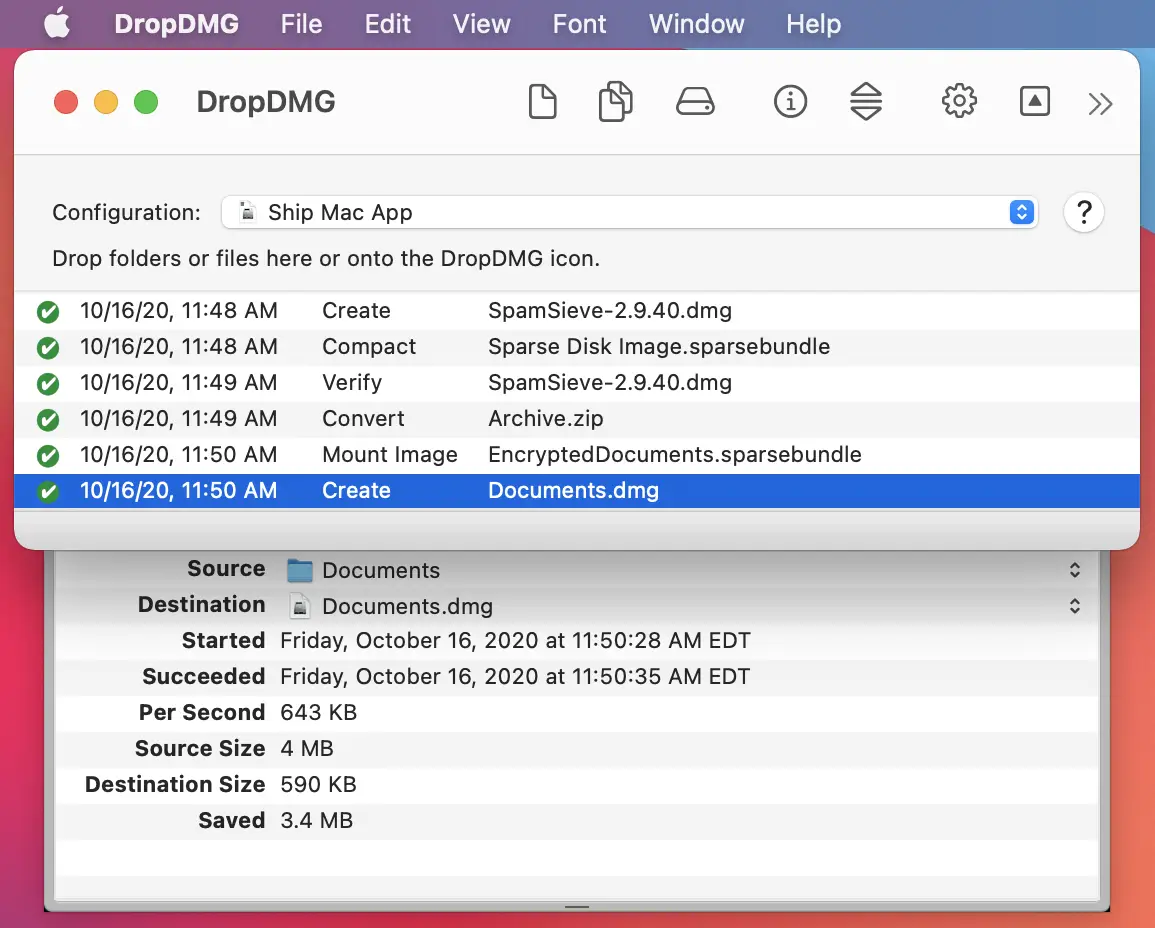The image size is (1155, 928).
Task: Click the Source Size 4 MB value
Action: click(306, 749)
